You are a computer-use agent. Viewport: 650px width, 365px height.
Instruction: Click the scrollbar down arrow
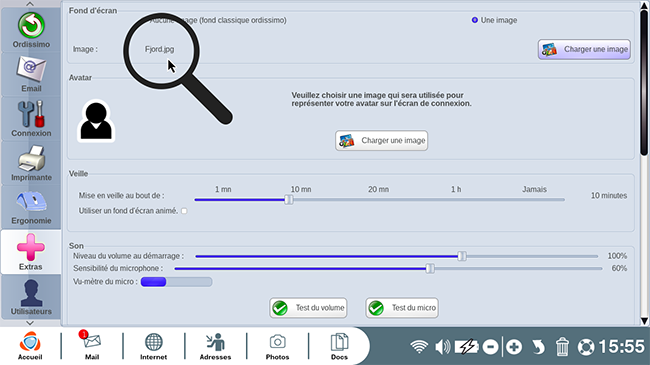click(x=644, y=321)
